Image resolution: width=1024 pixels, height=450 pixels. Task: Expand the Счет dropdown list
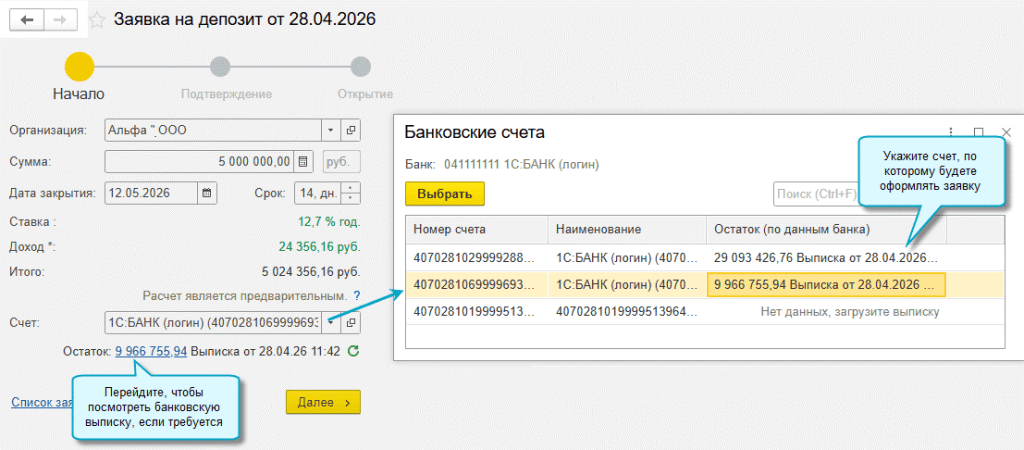coord(330,322)
